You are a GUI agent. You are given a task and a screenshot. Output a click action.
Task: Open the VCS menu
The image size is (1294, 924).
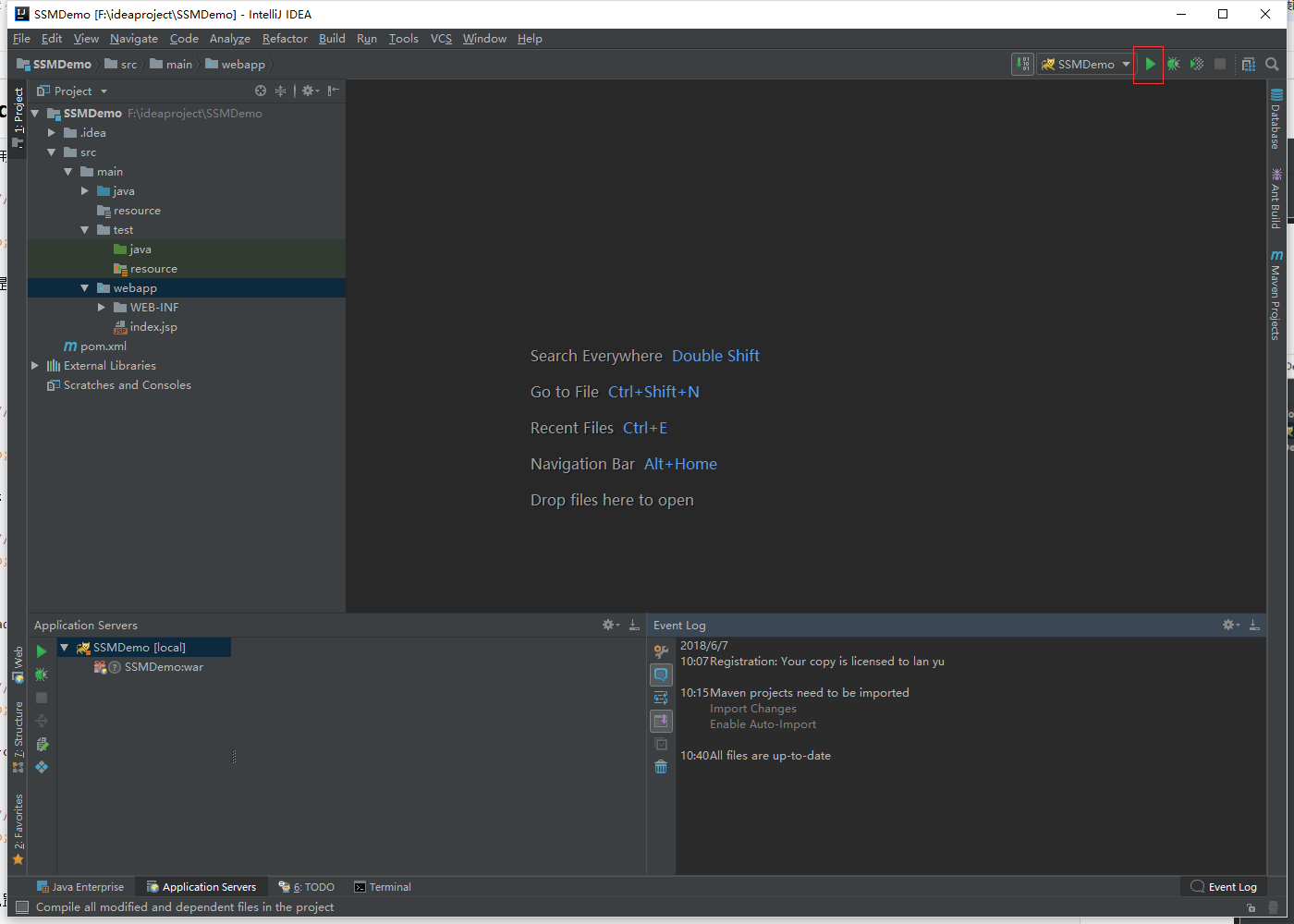(x=441, y=38)
